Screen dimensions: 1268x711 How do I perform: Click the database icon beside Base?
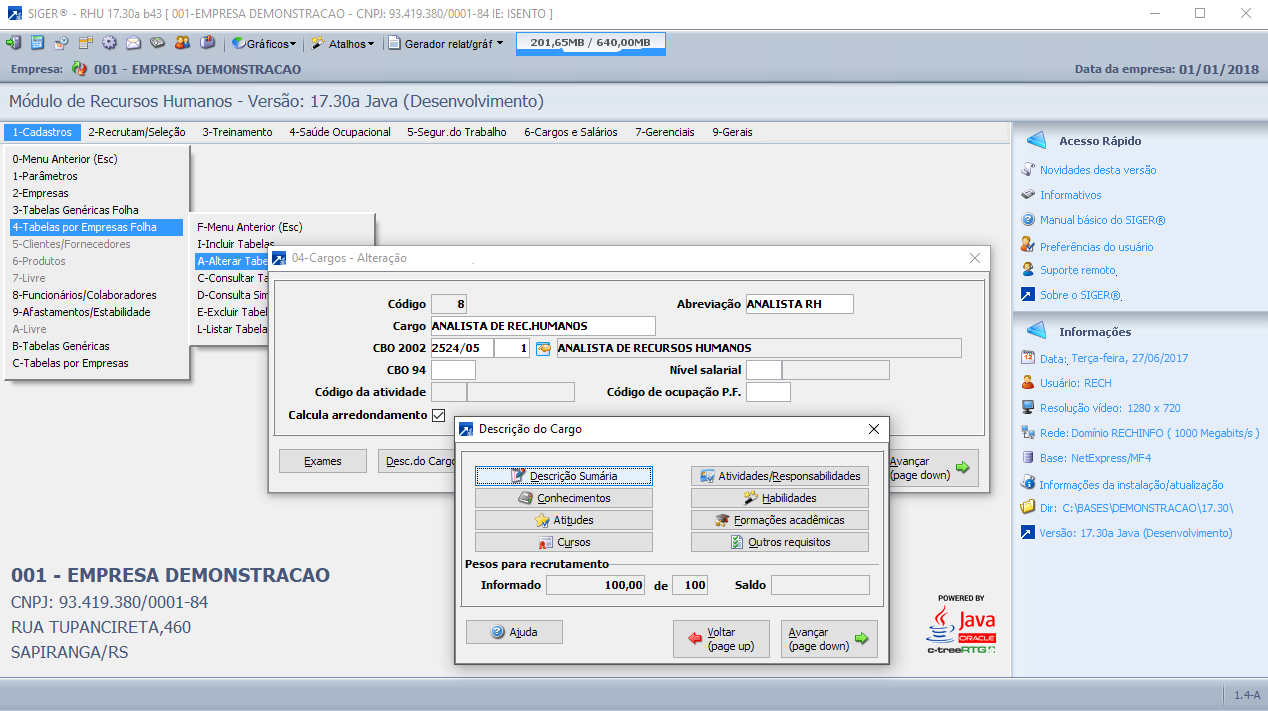[x=1027, y=458]
